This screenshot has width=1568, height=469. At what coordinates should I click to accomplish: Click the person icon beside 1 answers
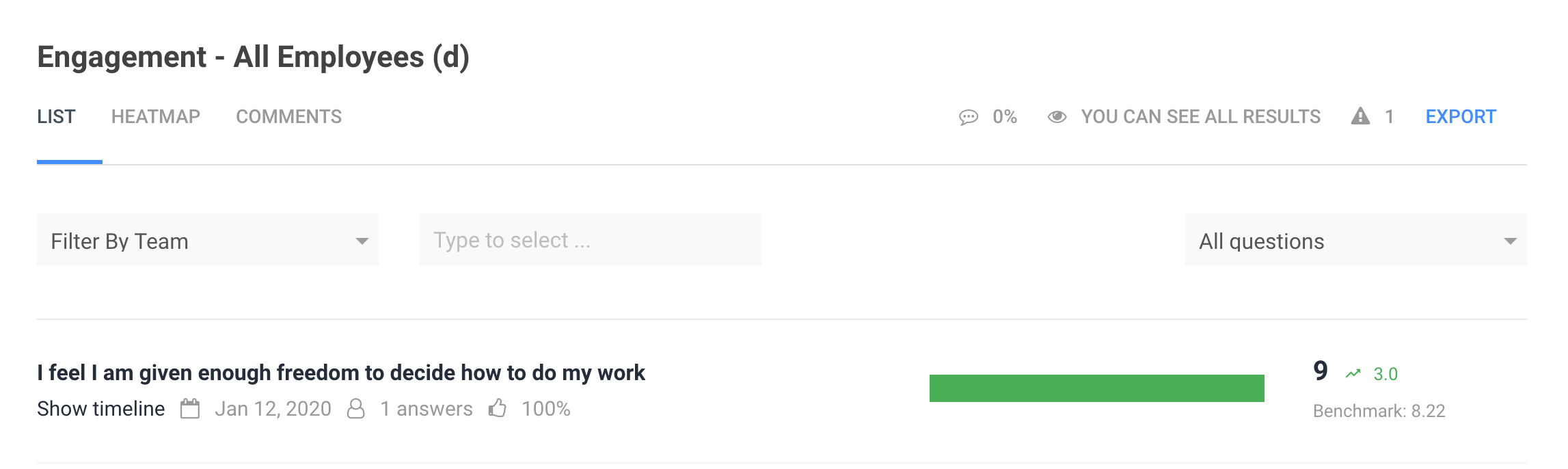tap(356, 409)
